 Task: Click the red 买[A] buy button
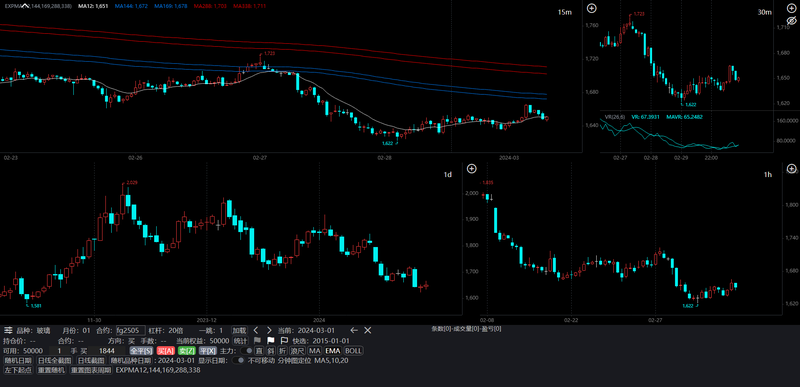[166, 351]
